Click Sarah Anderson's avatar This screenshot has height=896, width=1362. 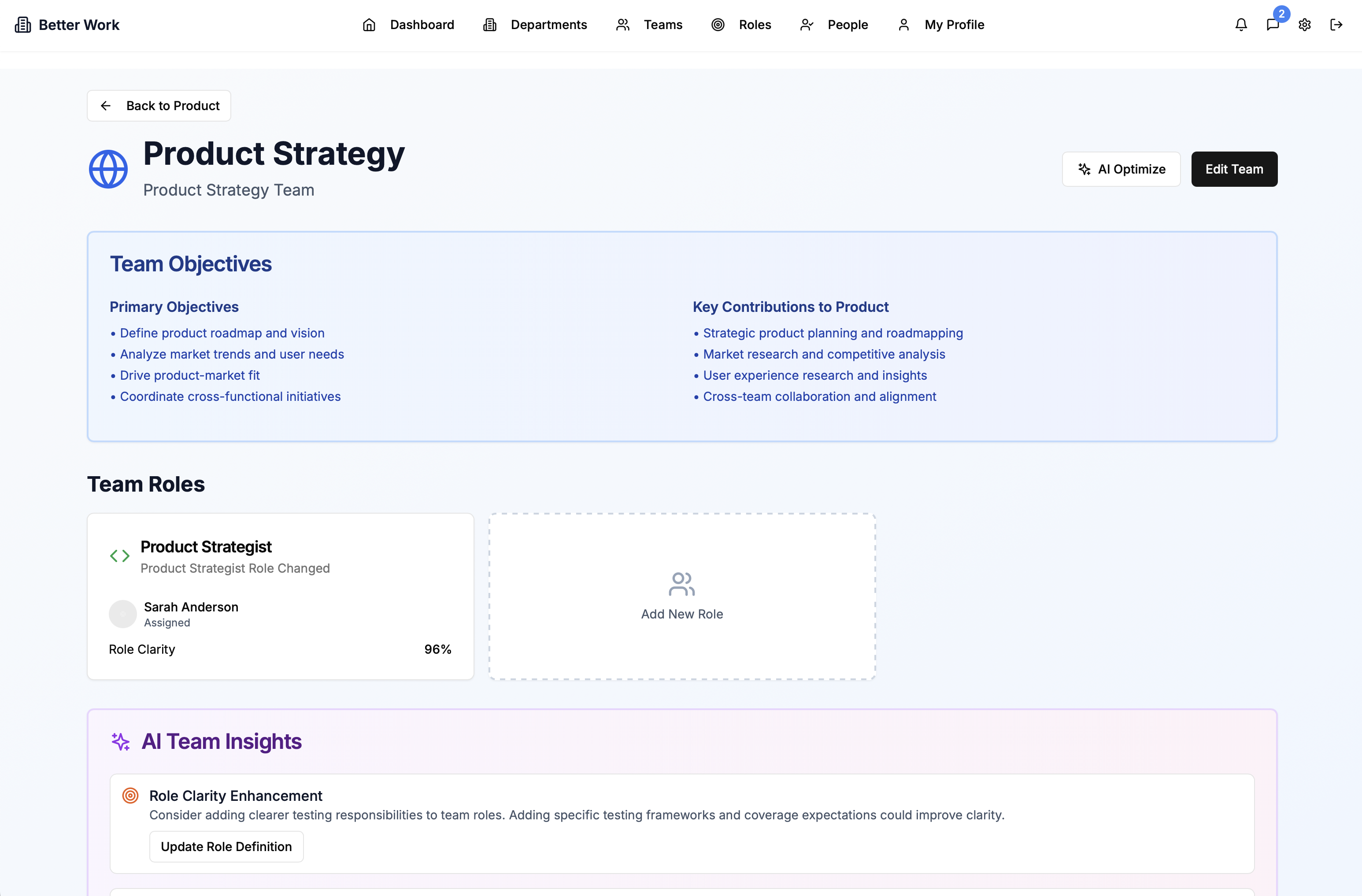122,614
